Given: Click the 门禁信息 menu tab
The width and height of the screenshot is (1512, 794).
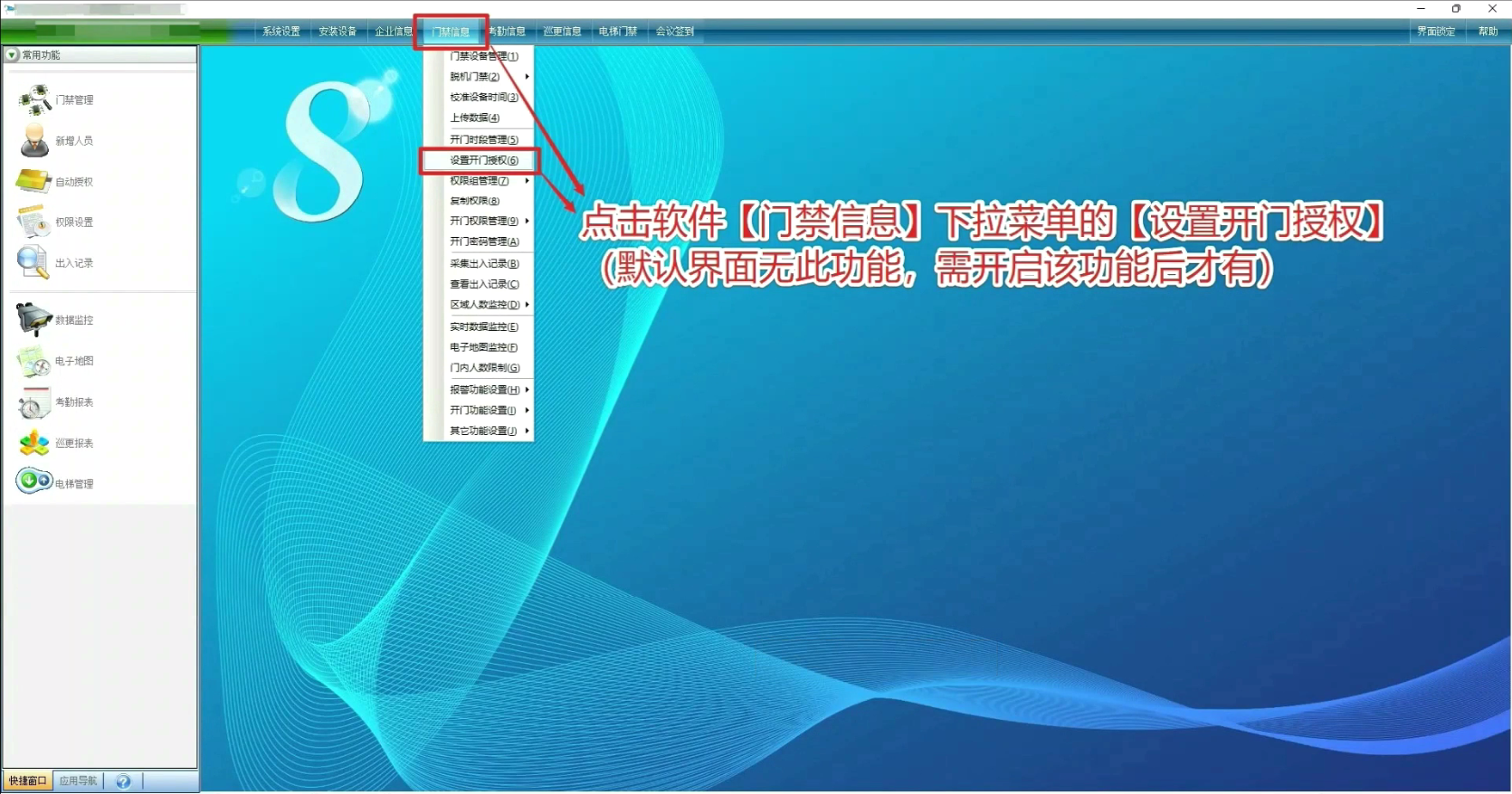Looking at the screenshot, I should click(451, 32).
